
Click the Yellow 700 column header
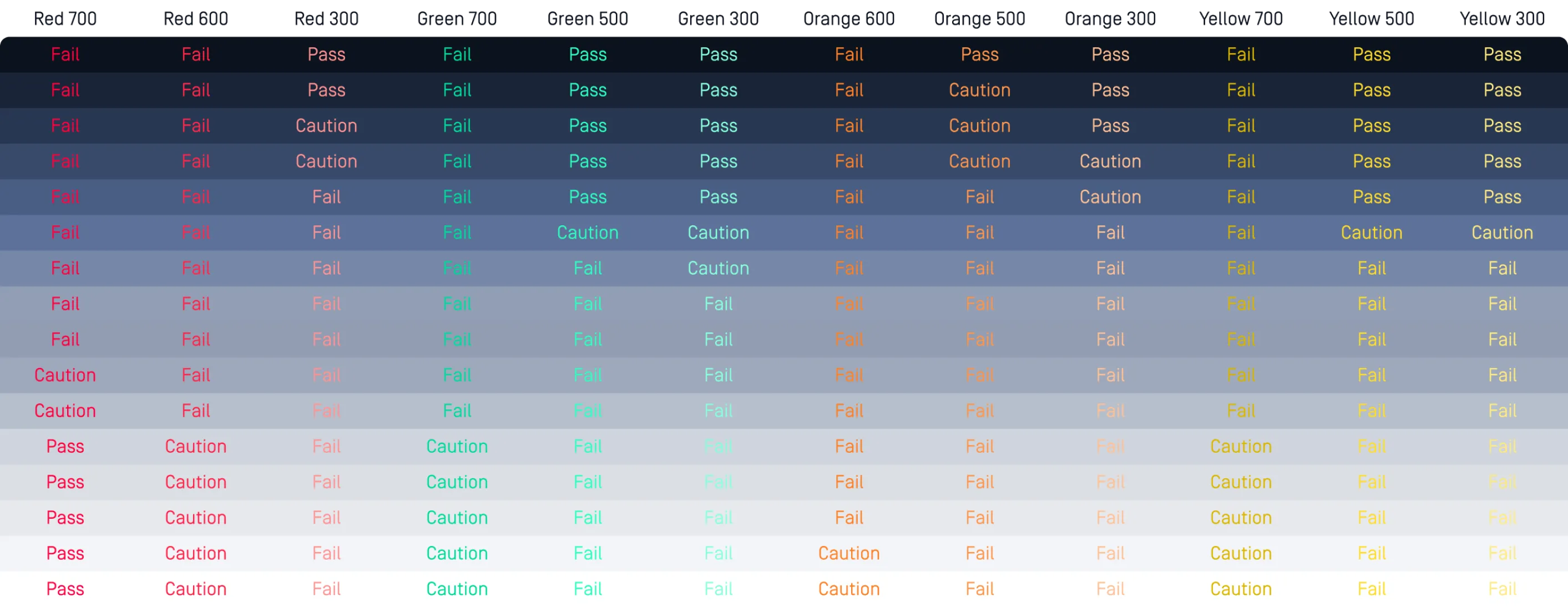(1241, 19)
